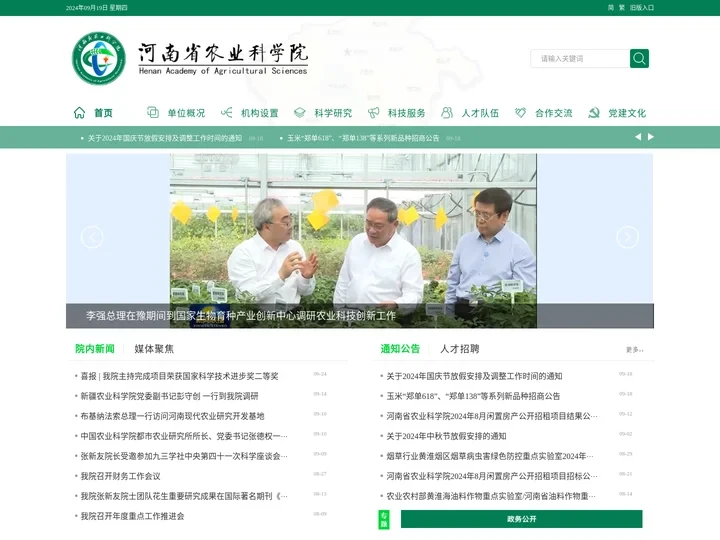Open the 科技服务 menu
720x540 pixels.
coord(406,113)
